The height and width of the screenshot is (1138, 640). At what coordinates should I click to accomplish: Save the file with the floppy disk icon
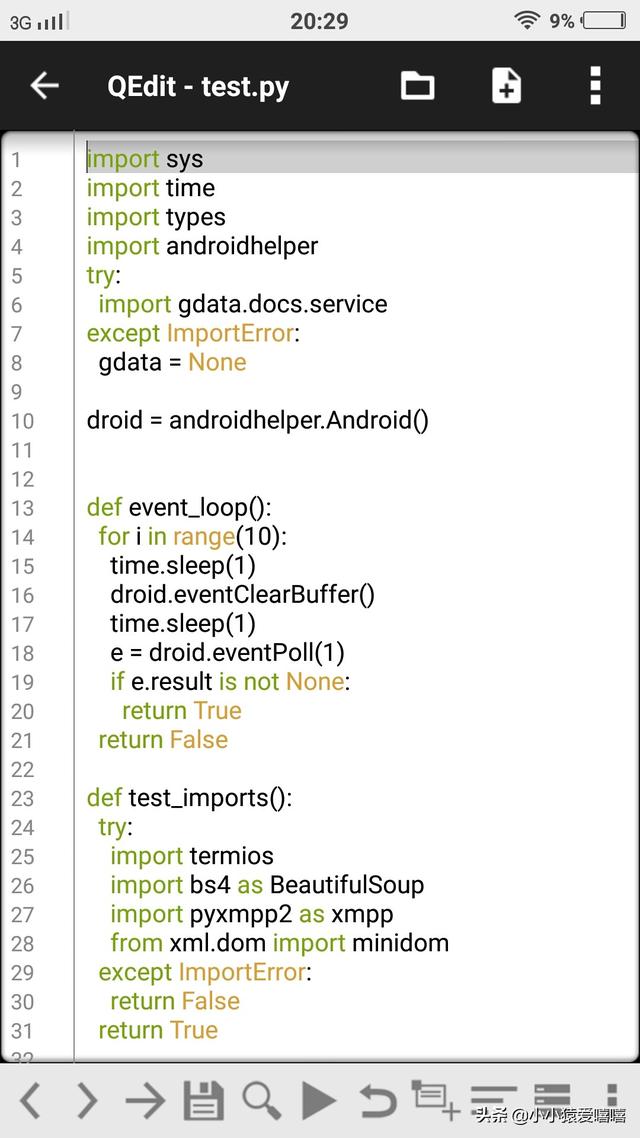click(x=203, y=1100)
